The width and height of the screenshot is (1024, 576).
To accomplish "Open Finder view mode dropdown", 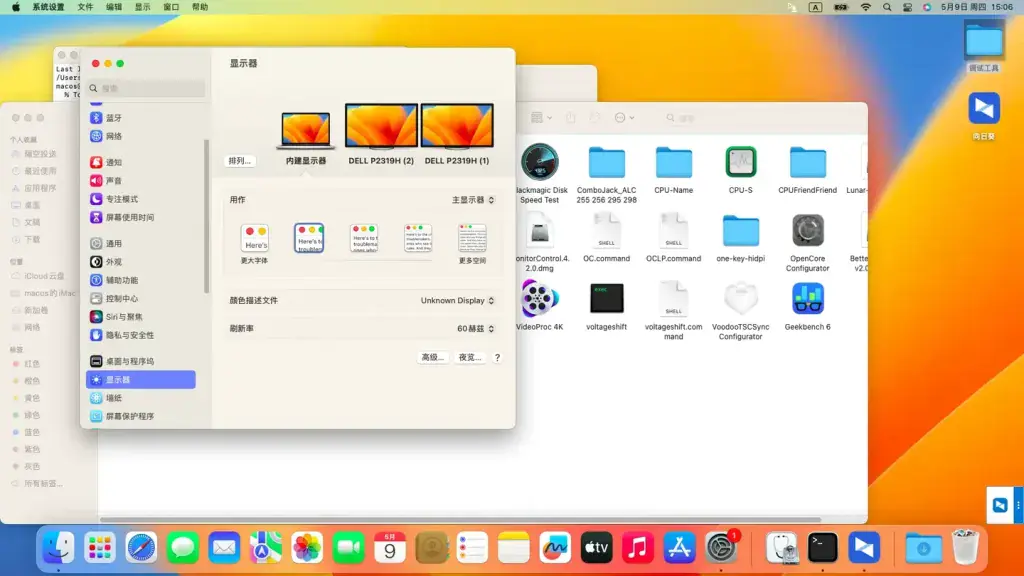I will [541, 118].
